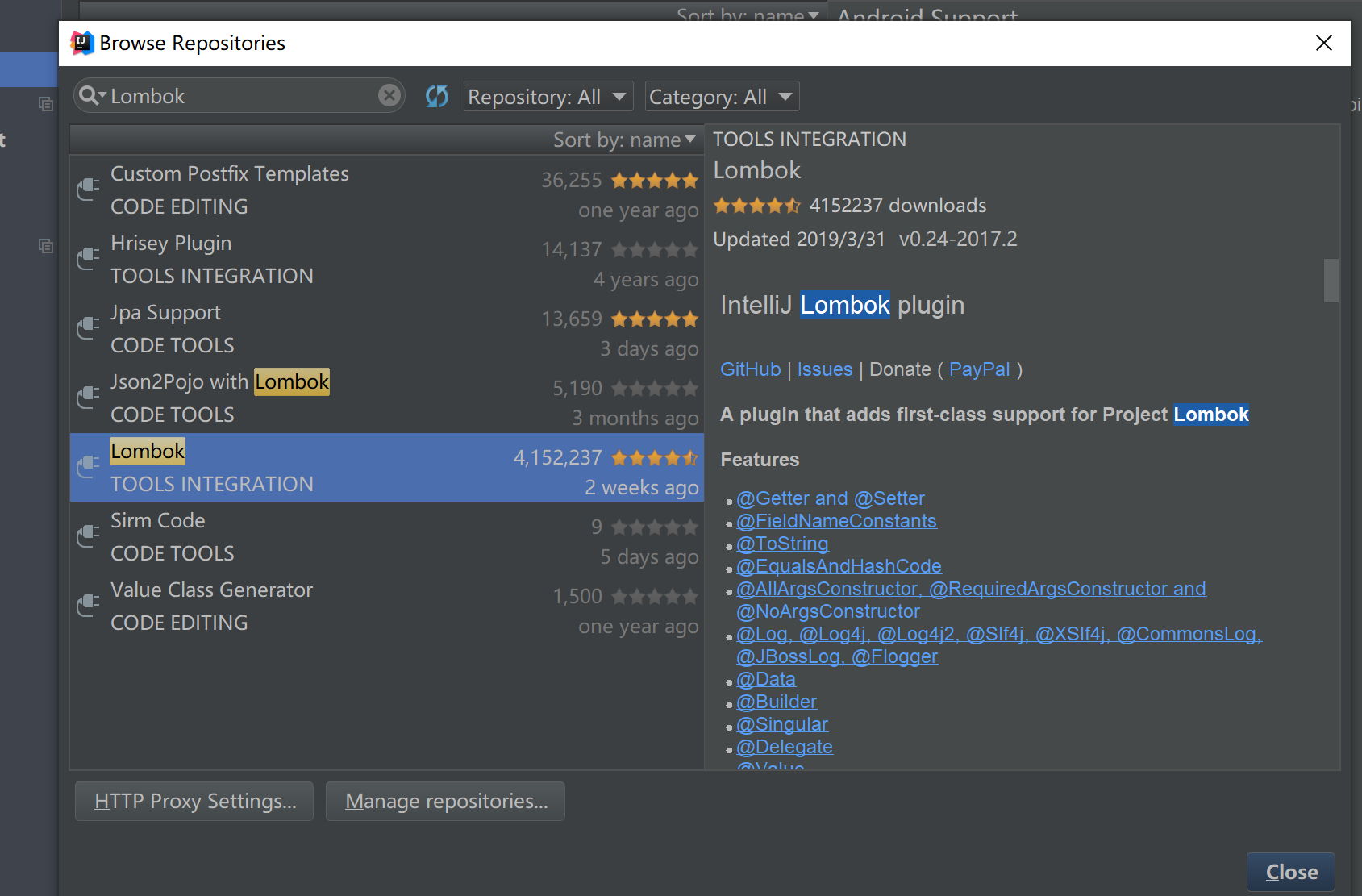Viewport: 1362px width, 896px height.
Task: Click the IntelliJ logo in the title bar
Action: pos(81,43)
